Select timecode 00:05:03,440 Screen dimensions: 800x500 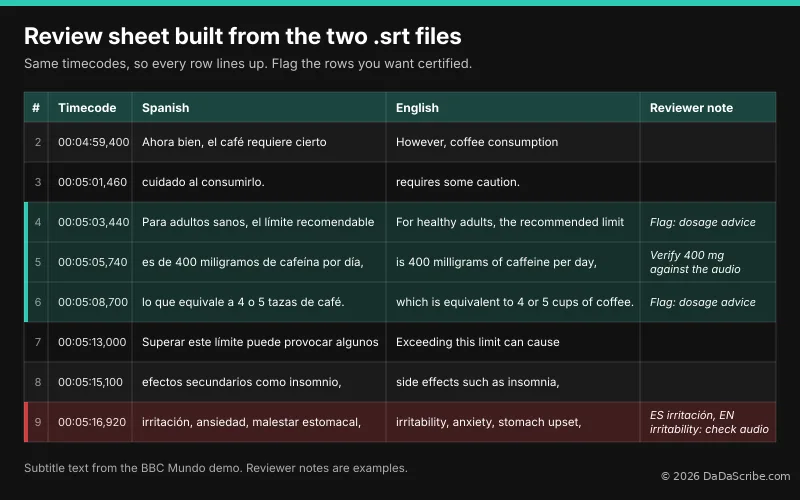[93, 222]
